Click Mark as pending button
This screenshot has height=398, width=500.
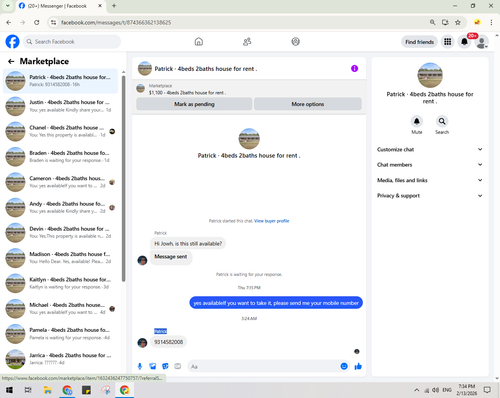coord(194,104)
